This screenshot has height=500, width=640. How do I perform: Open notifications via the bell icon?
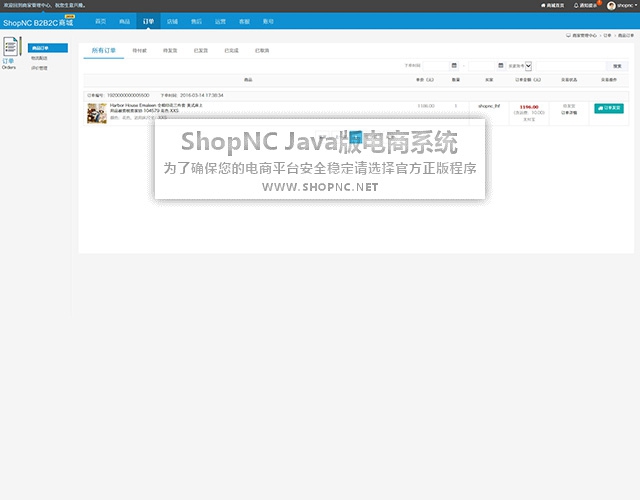point(576,5)
